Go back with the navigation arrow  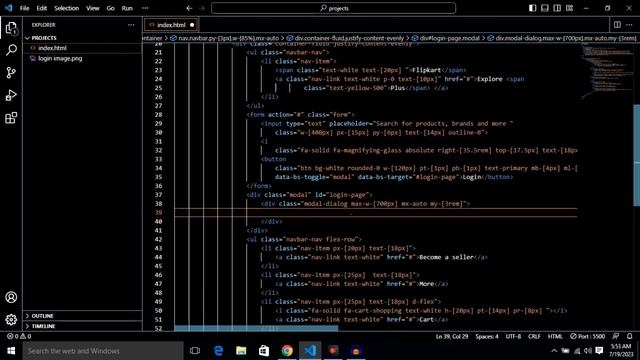[189, 8]
